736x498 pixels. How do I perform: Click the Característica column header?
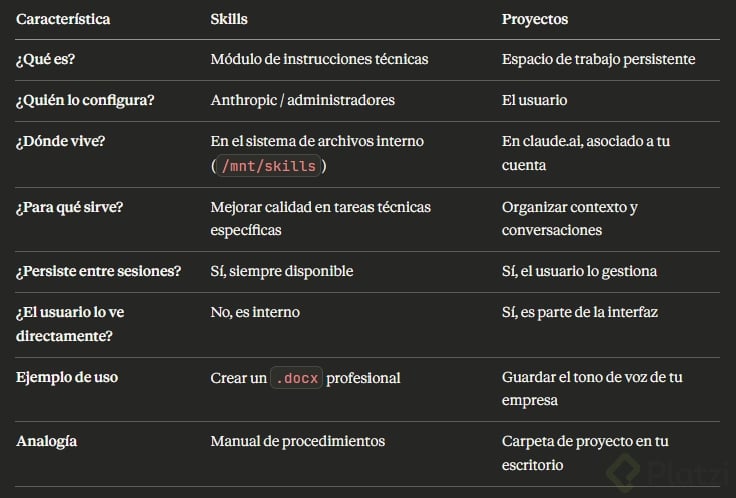tap(63, 19)
